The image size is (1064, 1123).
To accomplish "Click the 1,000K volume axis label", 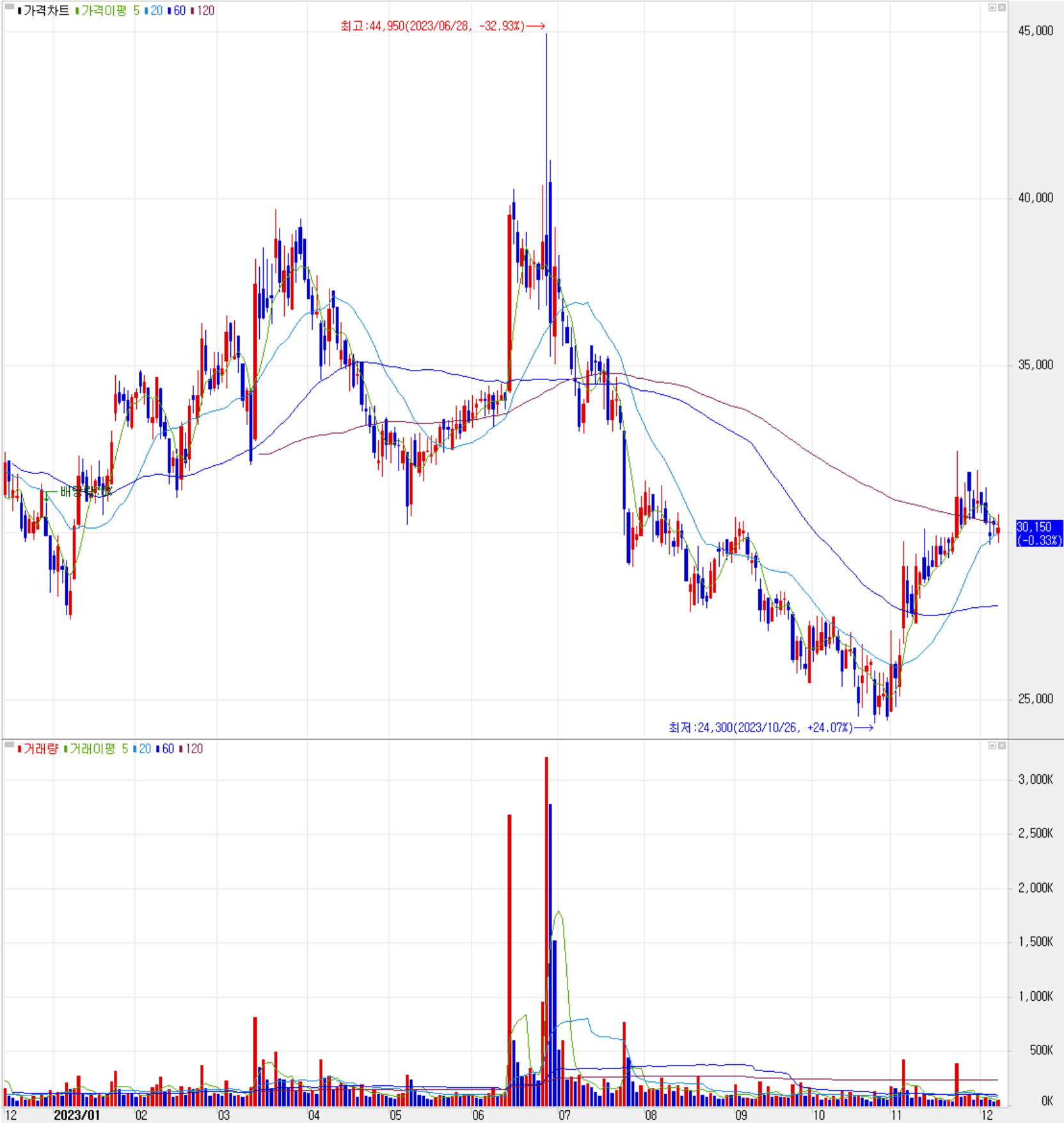I will pos(1035,996).
